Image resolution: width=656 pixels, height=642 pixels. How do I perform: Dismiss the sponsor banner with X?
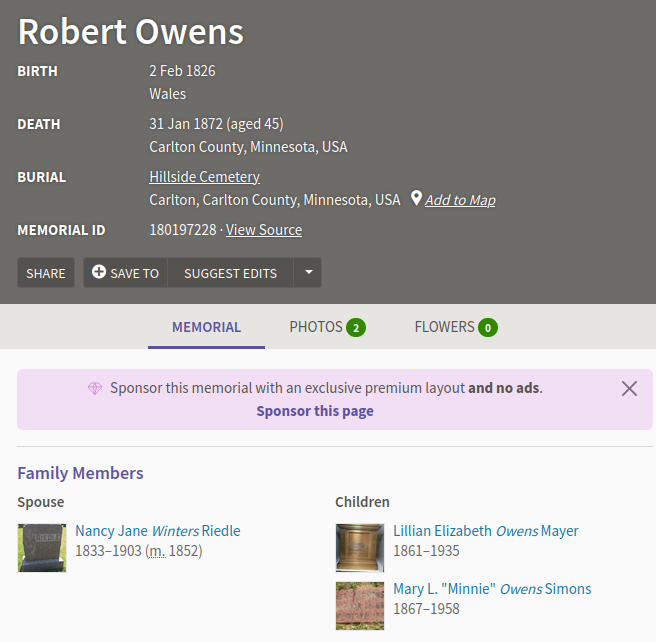(629, 389)
